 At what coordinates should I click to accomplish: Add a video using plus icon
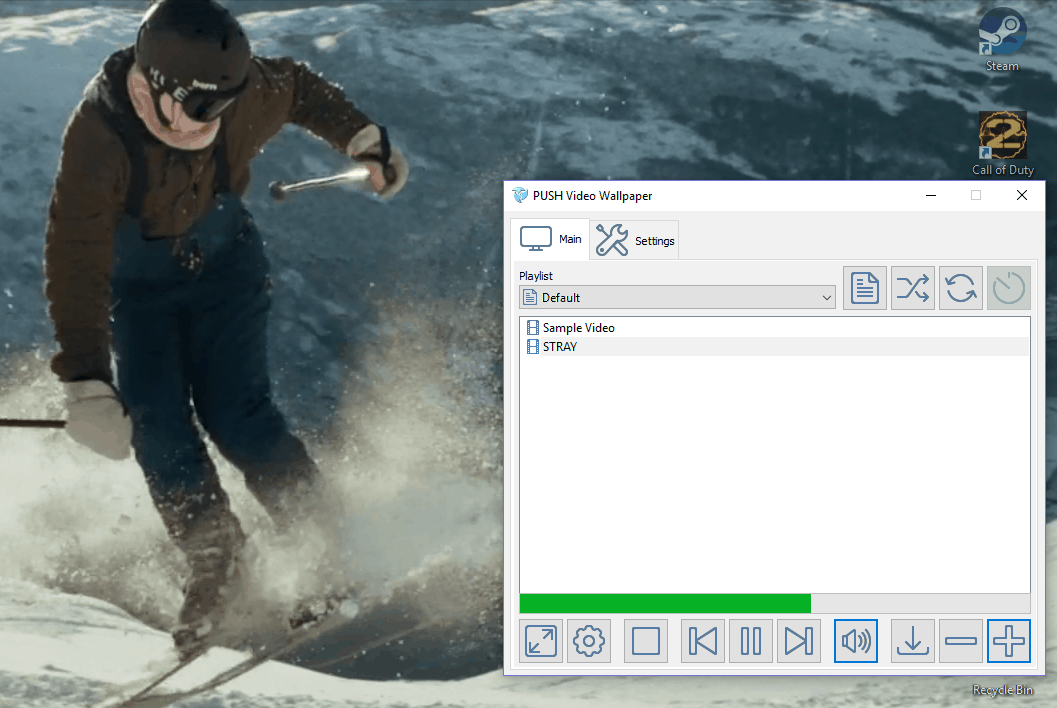pyautogui.click(x=1009, y=641)
